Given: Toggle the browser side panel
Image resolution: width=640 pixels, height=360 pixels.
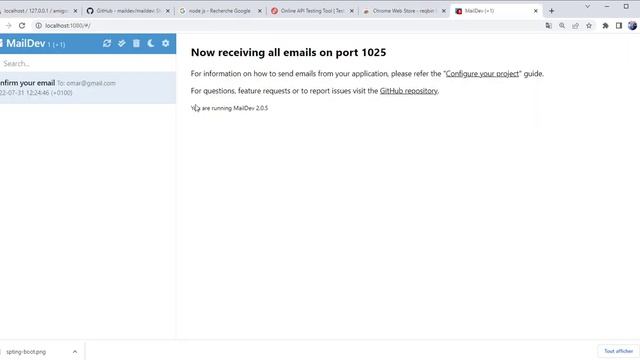Looking at the screenshot, I should pos(619,26).
